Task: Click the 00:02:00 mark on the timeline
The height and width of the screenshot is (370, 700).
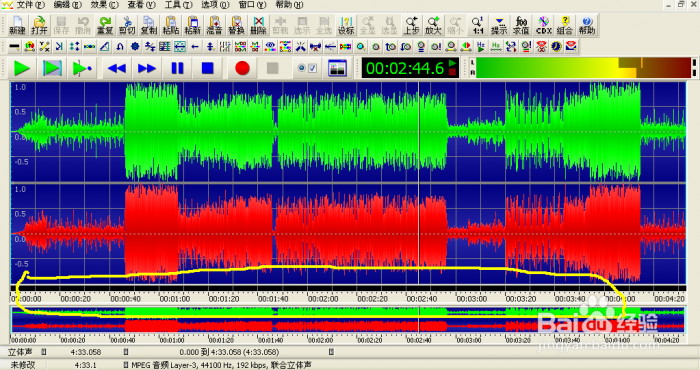Action: (322, 299)
